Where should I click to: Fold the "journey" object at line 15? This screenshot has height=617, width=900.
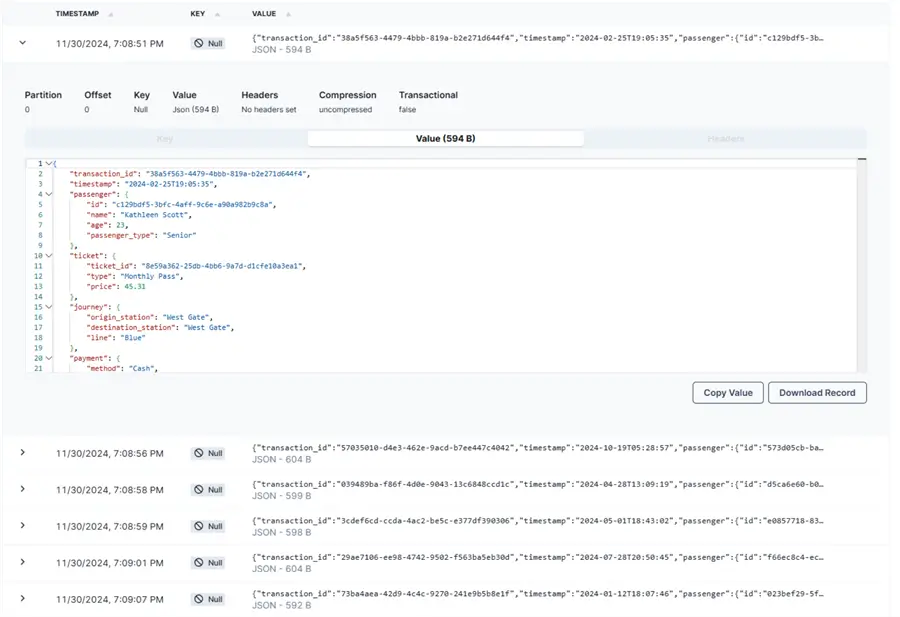click(x=49, y=307)
